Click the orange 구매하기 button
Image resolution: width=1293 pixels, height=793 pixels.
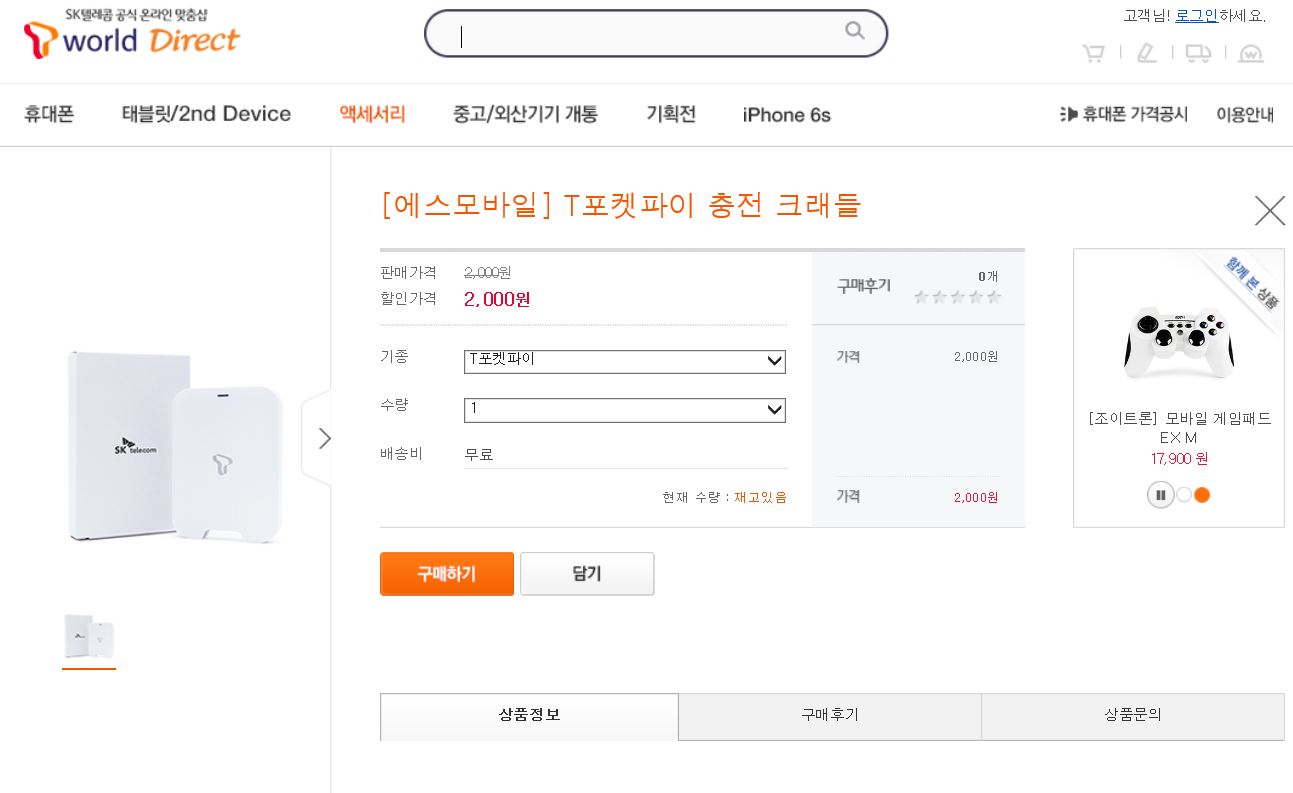point(446,574)
